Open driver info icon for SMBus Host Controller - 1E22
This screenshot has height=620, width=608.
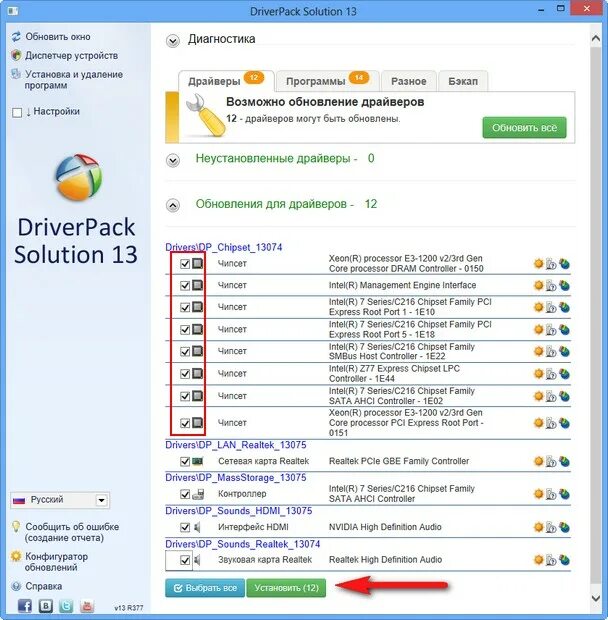point(551,351)
